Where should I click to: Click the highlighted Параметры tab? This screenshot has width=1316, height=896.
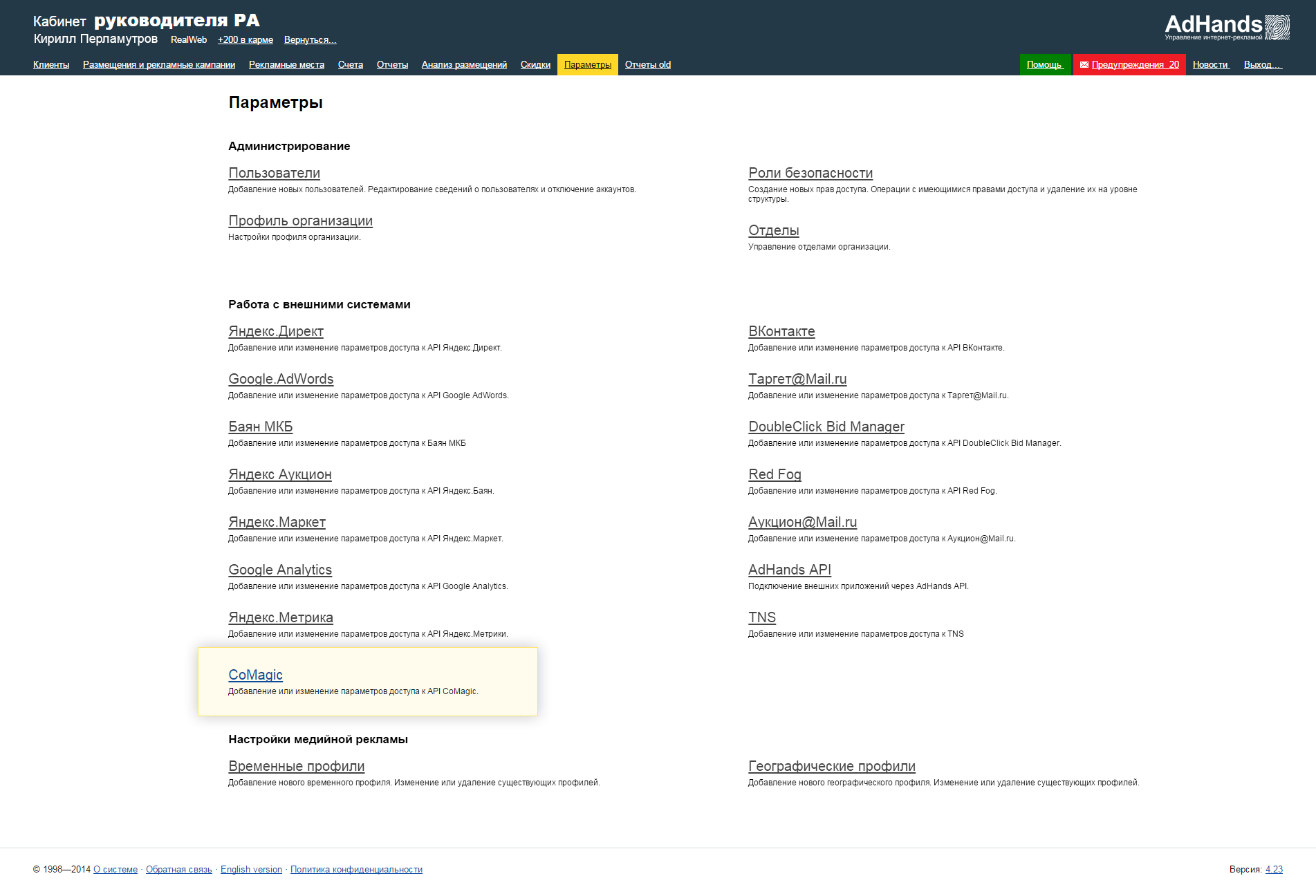(588, 65)
